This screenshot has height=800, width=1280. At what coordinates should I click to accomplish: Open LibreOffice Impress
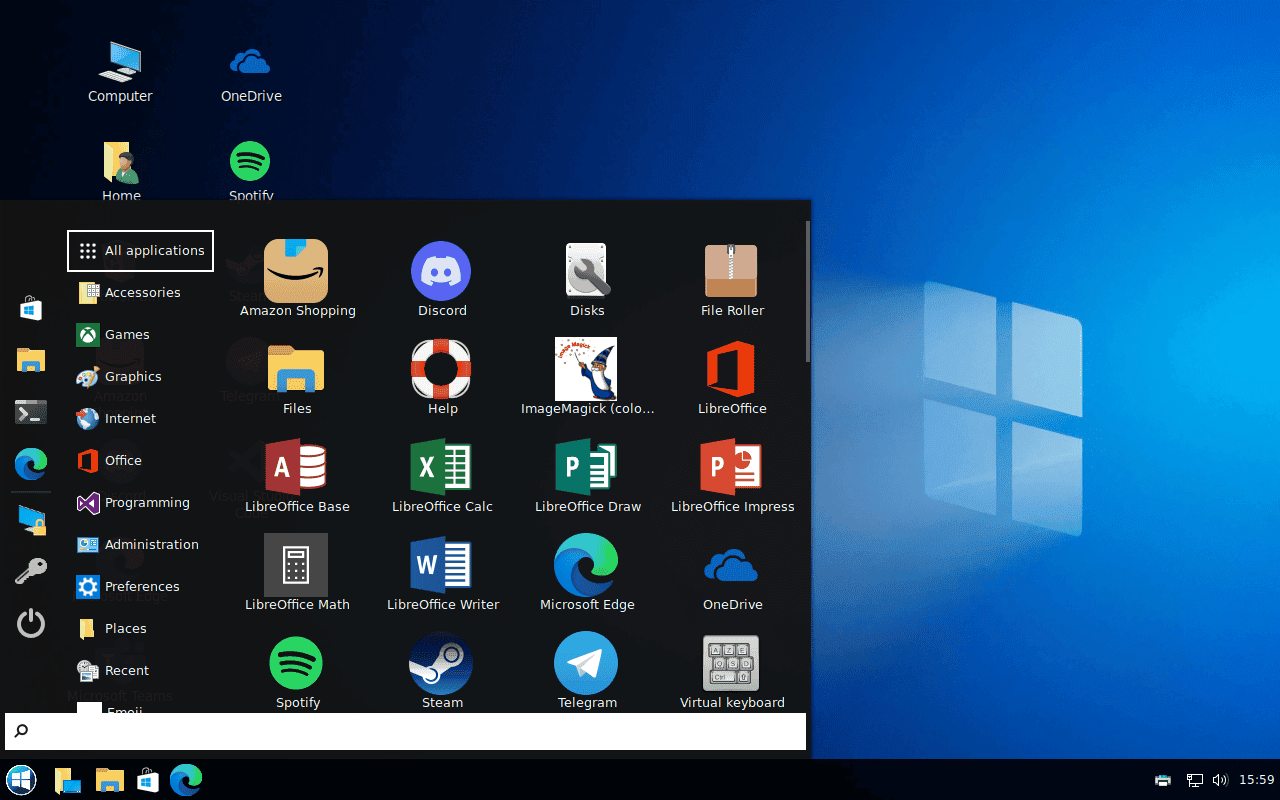pyautogui.click(x=732, y=475)
